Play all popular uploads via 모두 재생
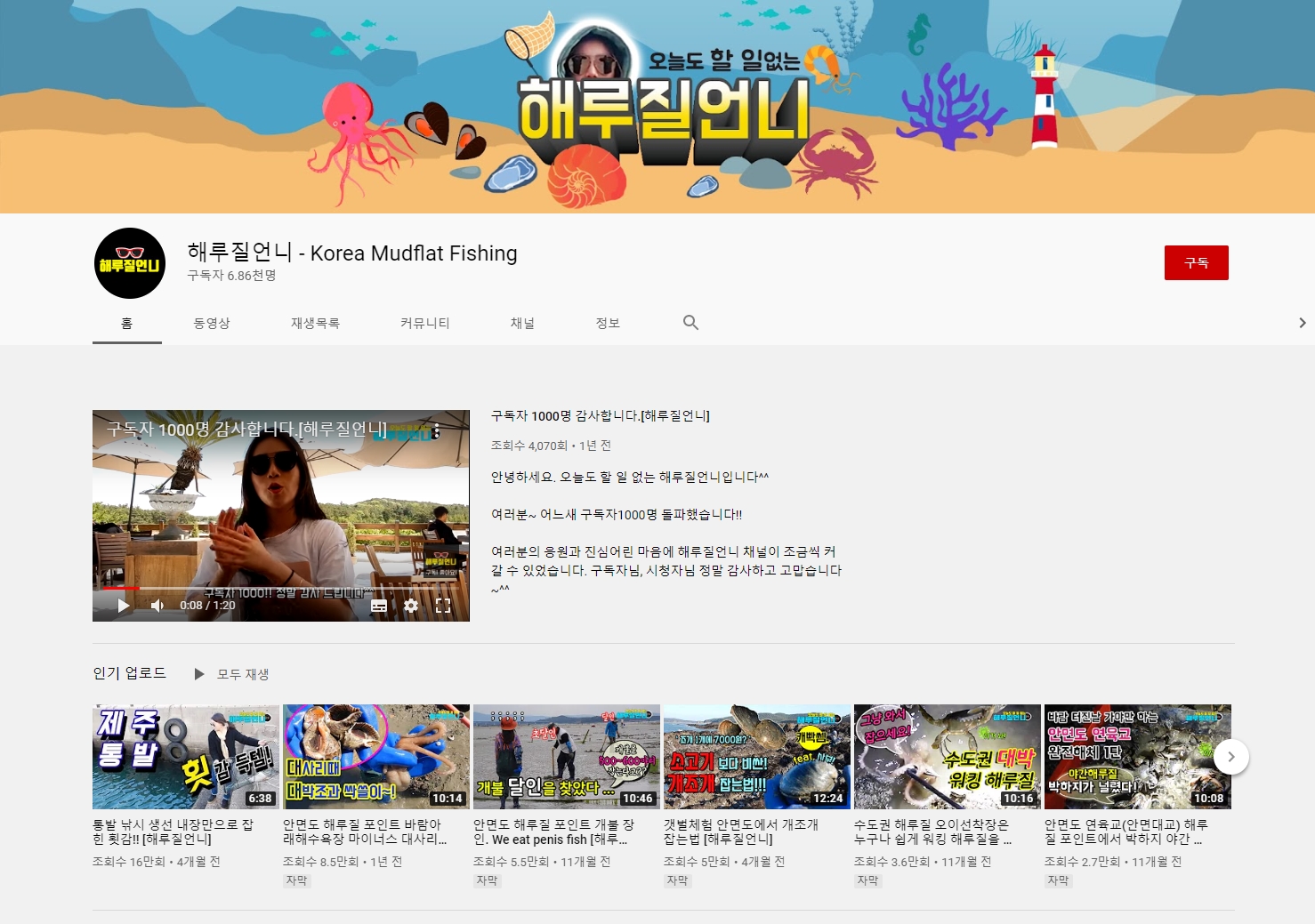The width and height of the screenshot is (1315, 924). tap(232, 674)
